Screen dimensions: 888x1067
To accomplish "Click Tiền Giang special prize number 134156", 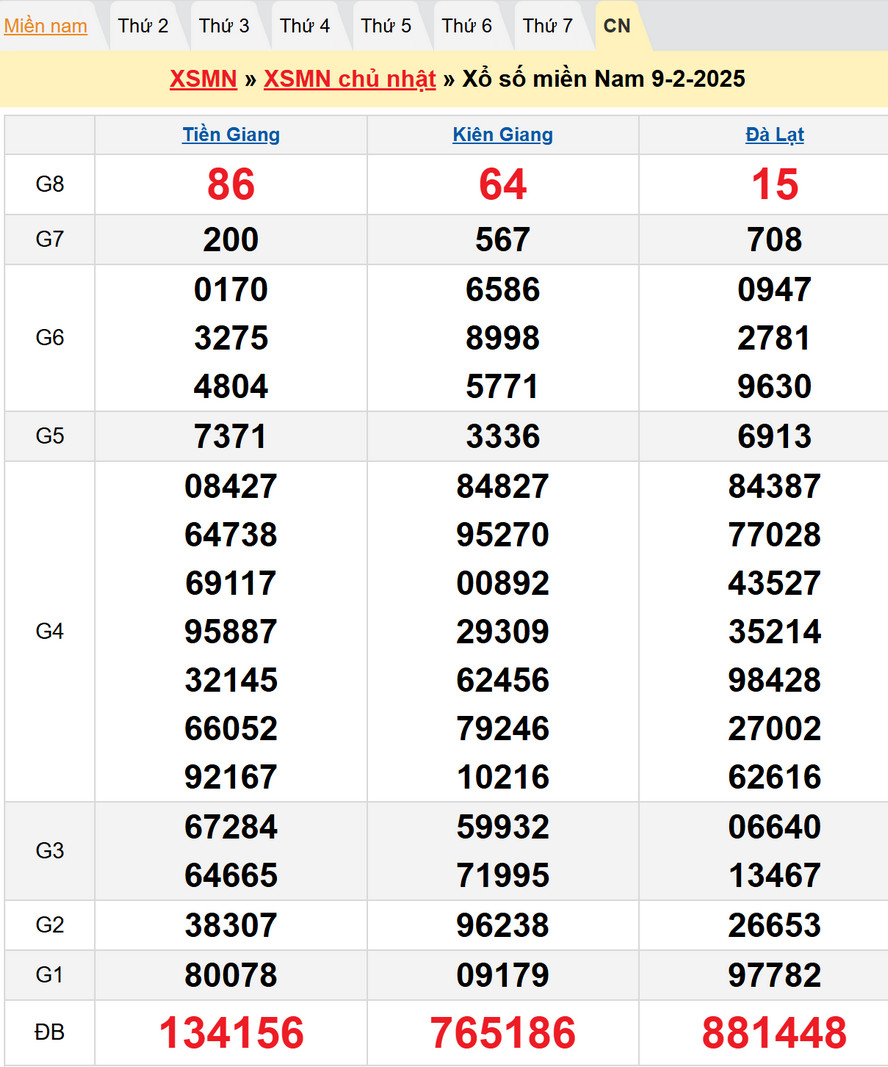I will [x=231, y=1033].
